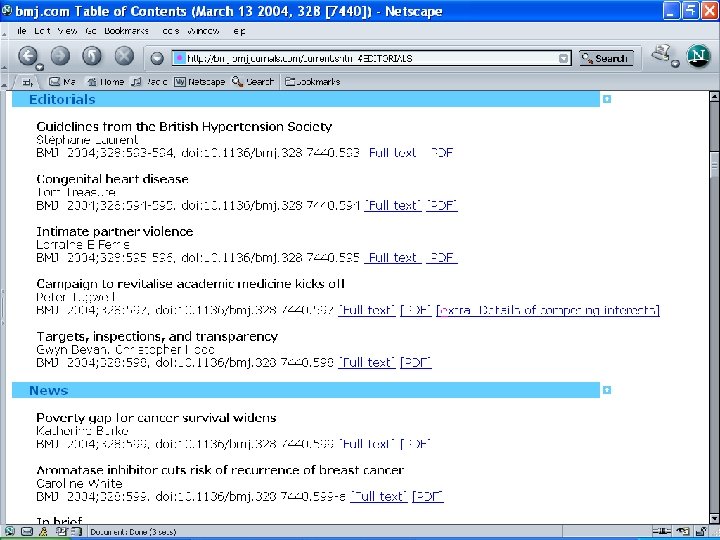720x540 pixels.
Task: Open PDF of Targets, inspections, and transparency
Action: (416, 363)
